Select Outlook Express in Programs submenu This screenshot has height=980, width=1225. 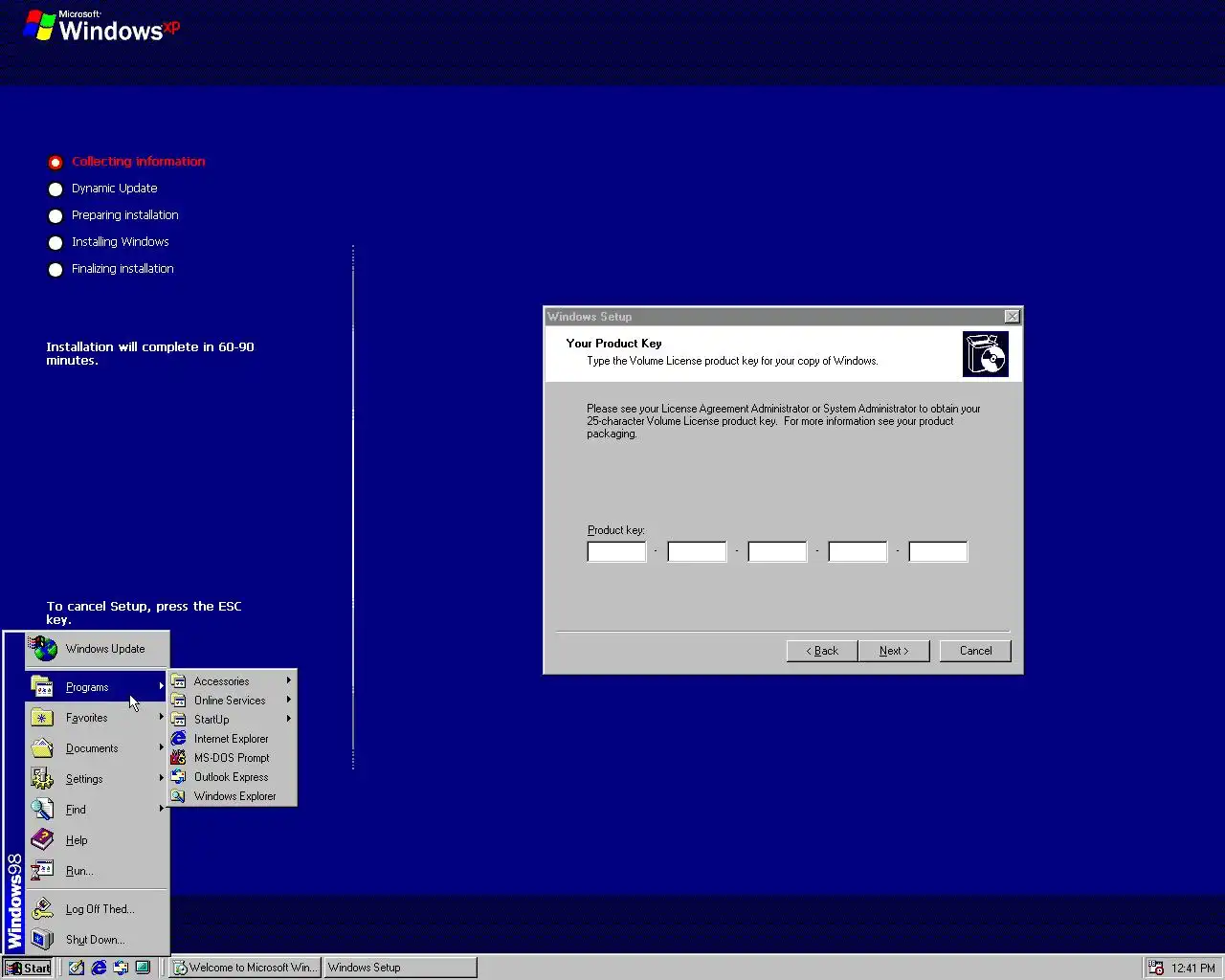pos(232,777)
